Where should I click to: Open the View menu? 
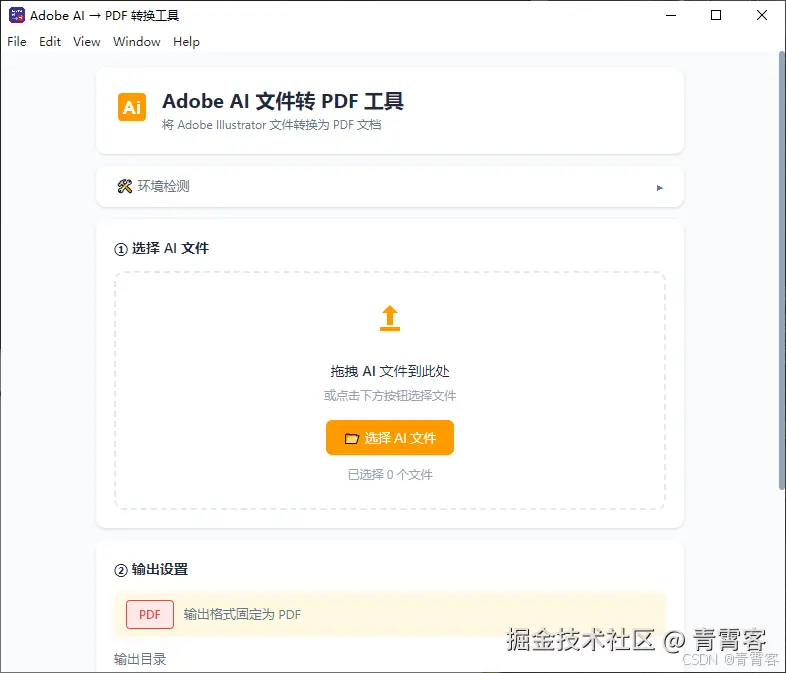tap(87, 42)
